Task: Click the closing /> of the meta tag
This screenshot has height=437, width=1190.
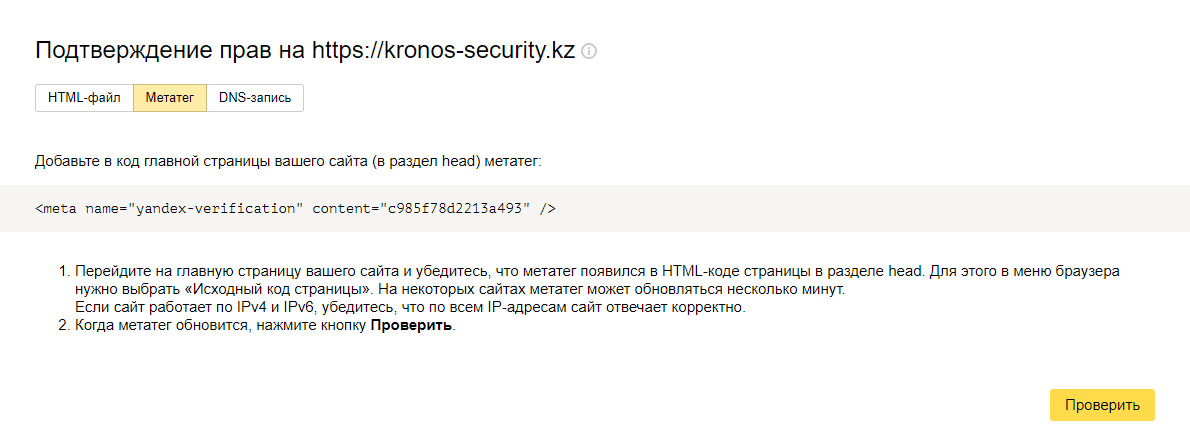Action: [x=547, y=208]
